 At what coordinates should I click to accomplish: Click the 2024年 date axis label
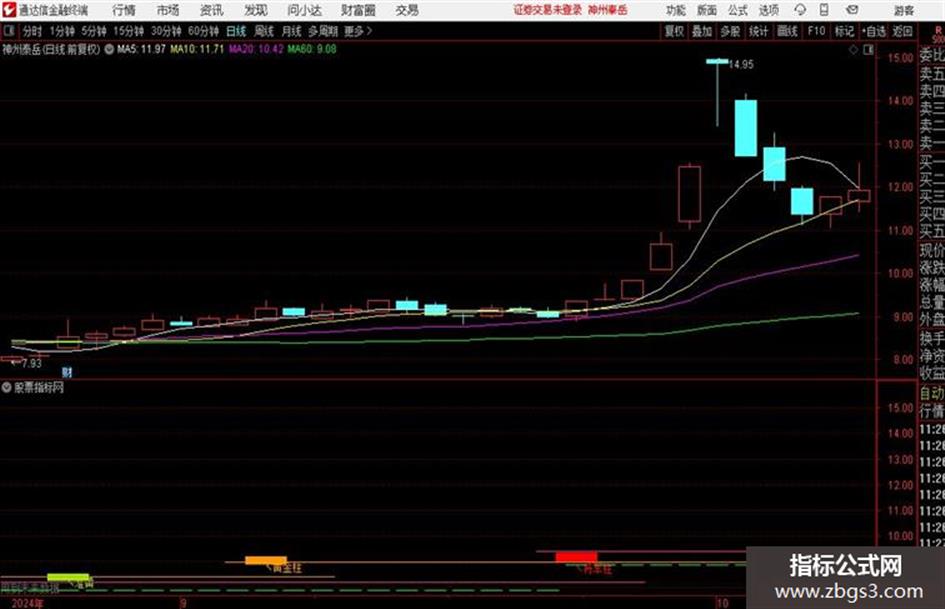[x=27, y=603]
